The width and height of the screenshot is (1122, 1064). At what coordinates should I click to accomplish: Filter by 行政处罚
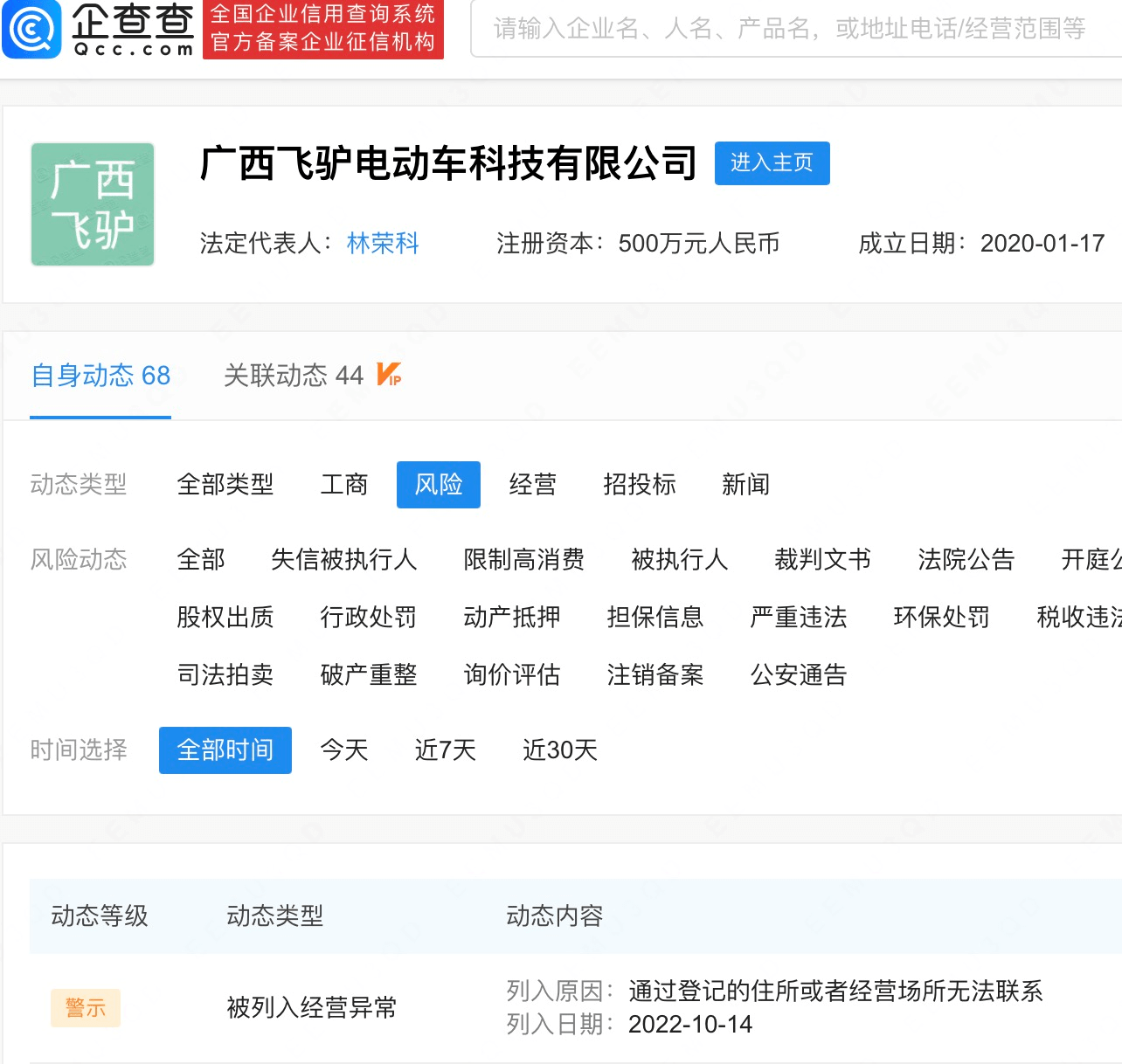click(x=369, y=617)
